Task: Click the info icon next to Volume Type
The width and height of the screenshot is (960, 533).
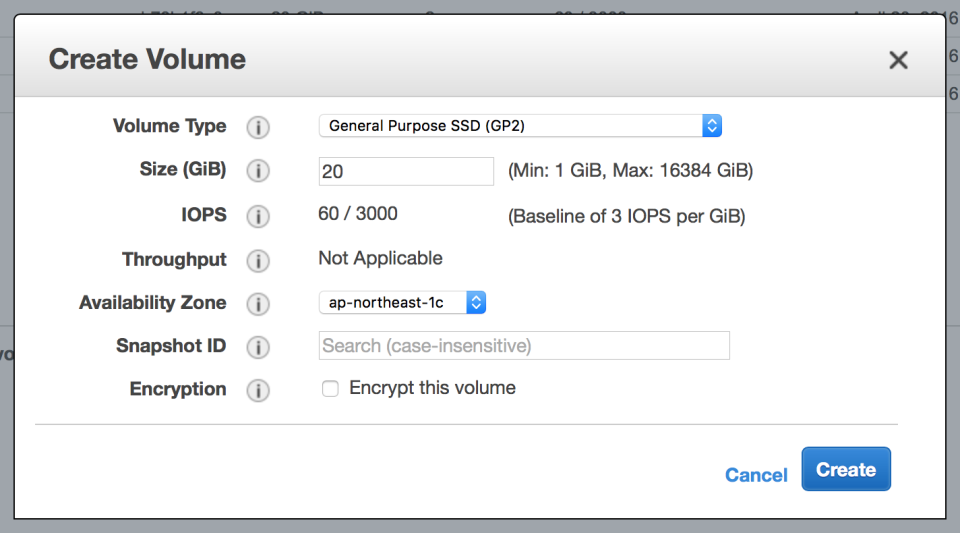Action: tap(258, 127)
